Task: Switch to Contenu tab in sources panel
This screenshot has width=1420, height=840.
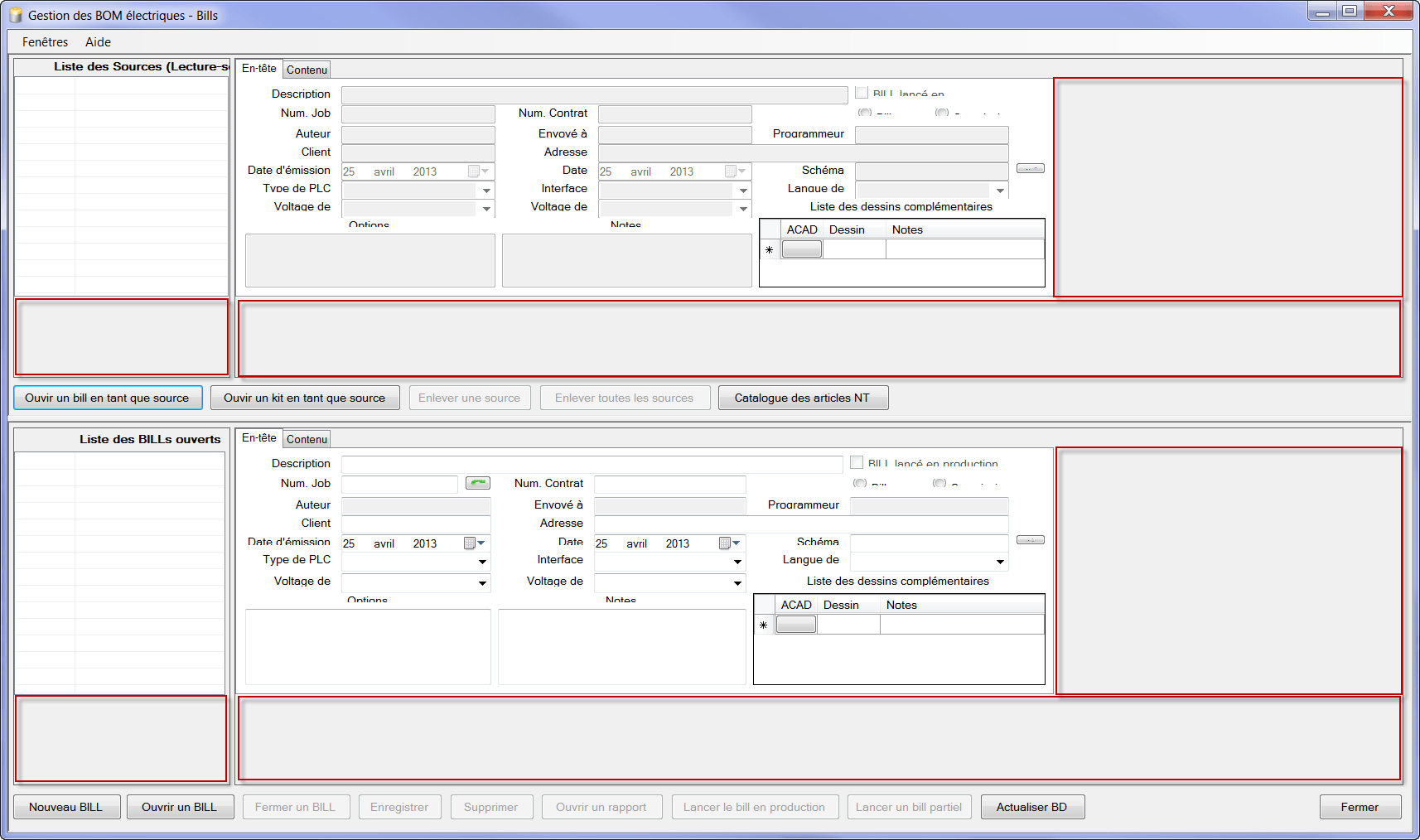Action: pyautogui.click(x=307, y=70)
